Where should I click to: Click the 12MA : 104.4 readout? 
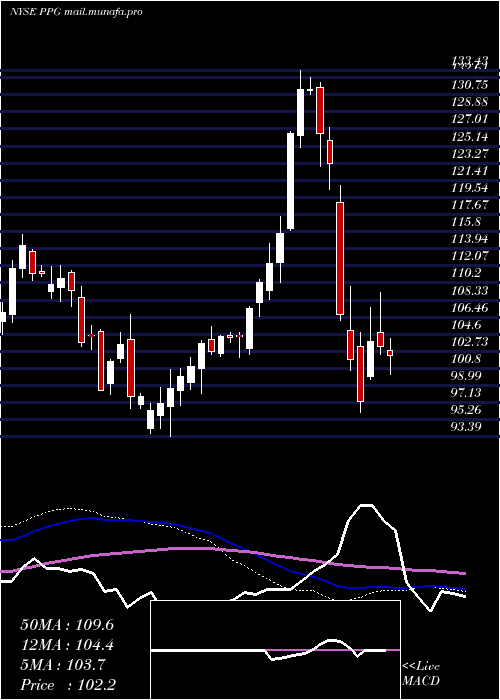coord(67,645)
